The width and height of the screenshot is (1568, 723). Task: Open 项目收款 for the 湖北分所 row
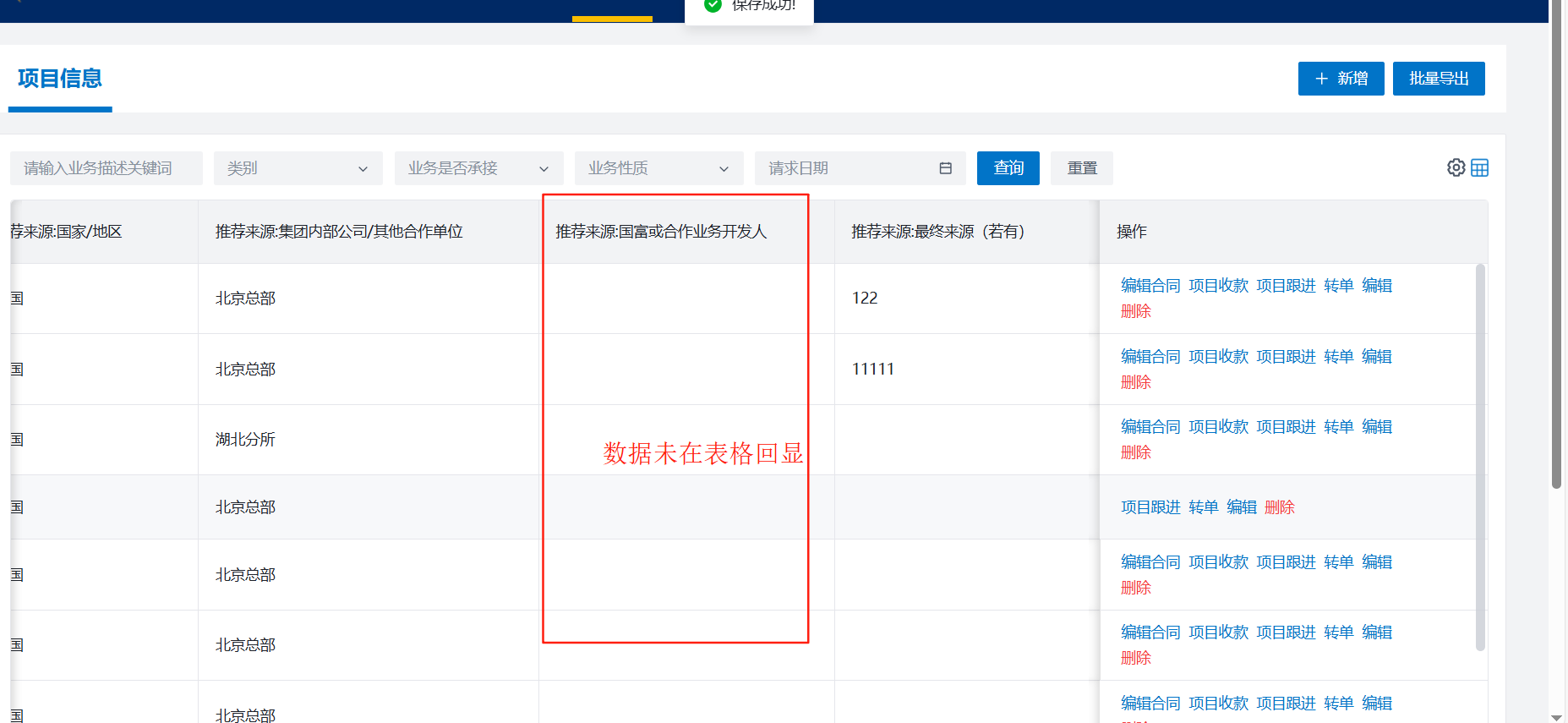(x=1218, y=427)
